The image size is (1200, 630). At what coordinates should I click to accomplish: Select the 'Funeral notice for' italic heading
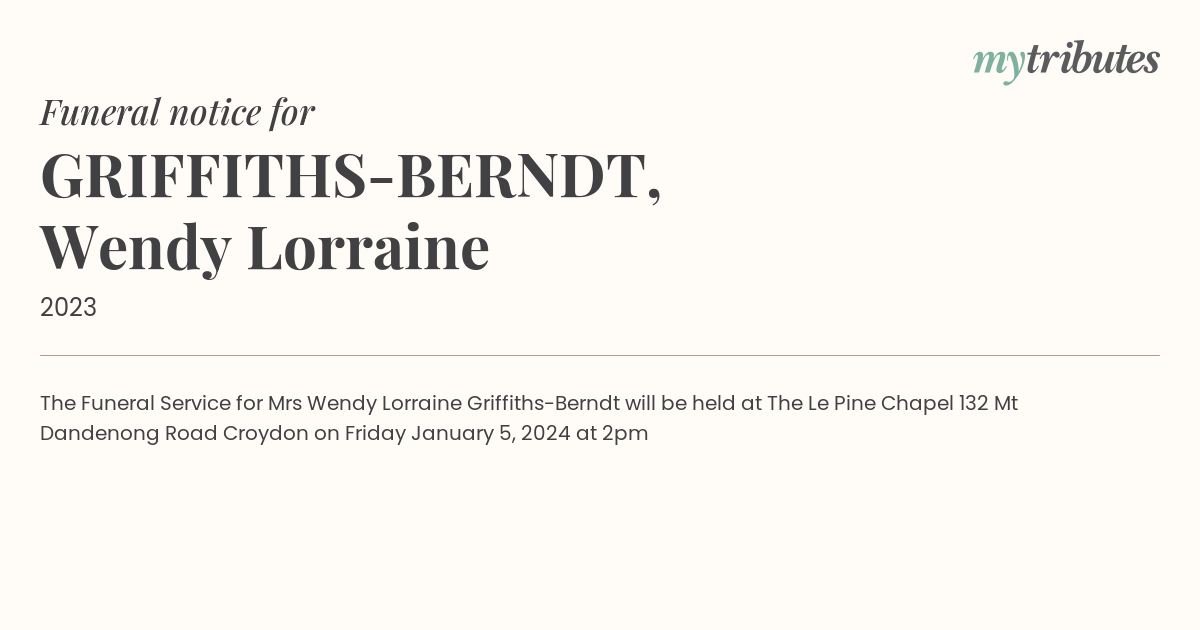click(x=177, y=112)
